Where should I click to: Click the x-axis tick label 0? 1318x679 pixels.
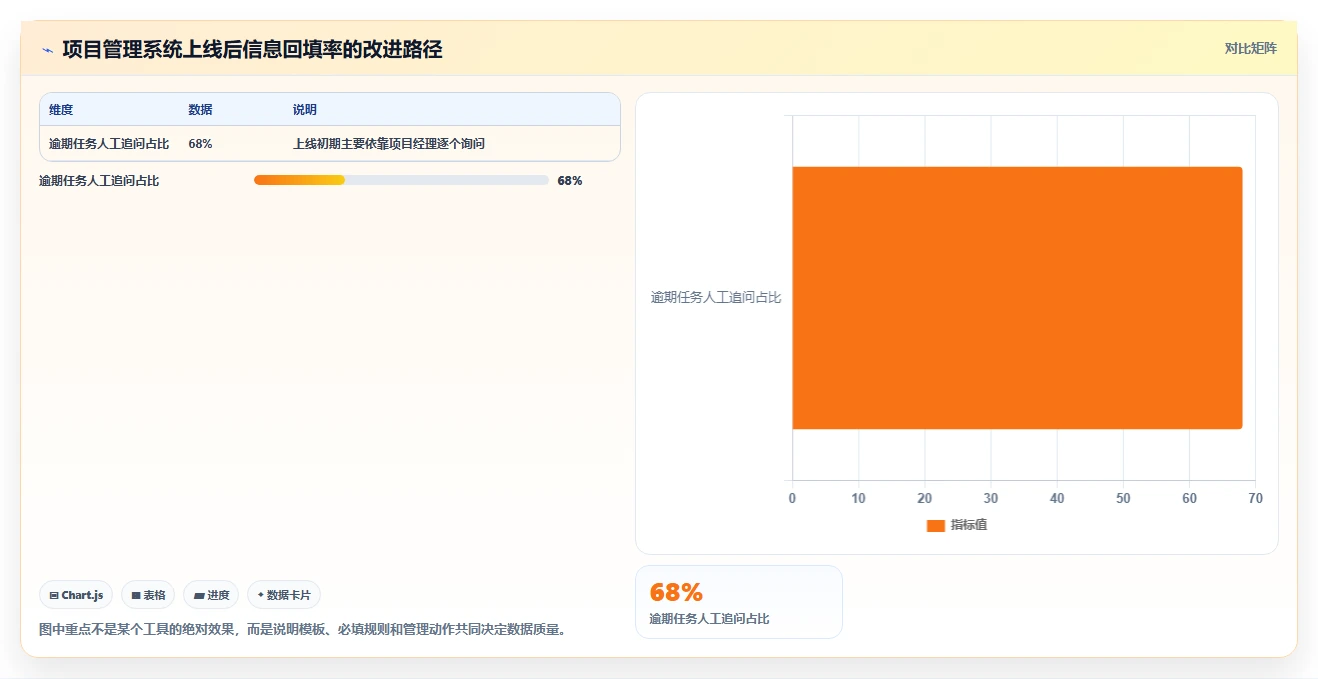coord(792,498)
